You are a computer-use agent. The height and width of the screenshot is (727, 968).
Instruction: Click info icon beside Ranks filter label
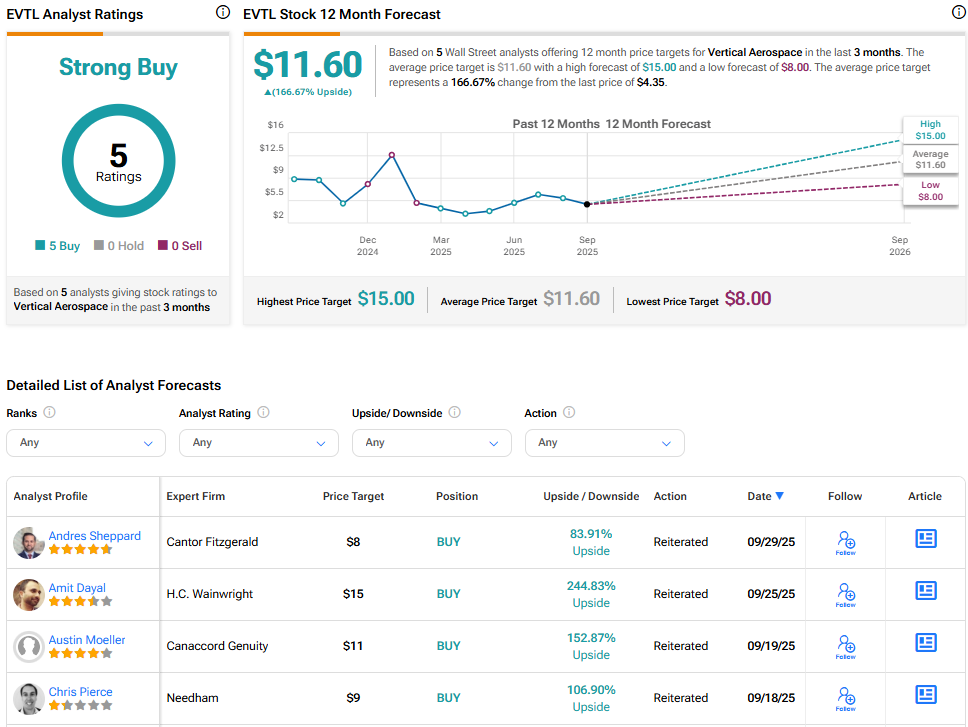[49, 412]
